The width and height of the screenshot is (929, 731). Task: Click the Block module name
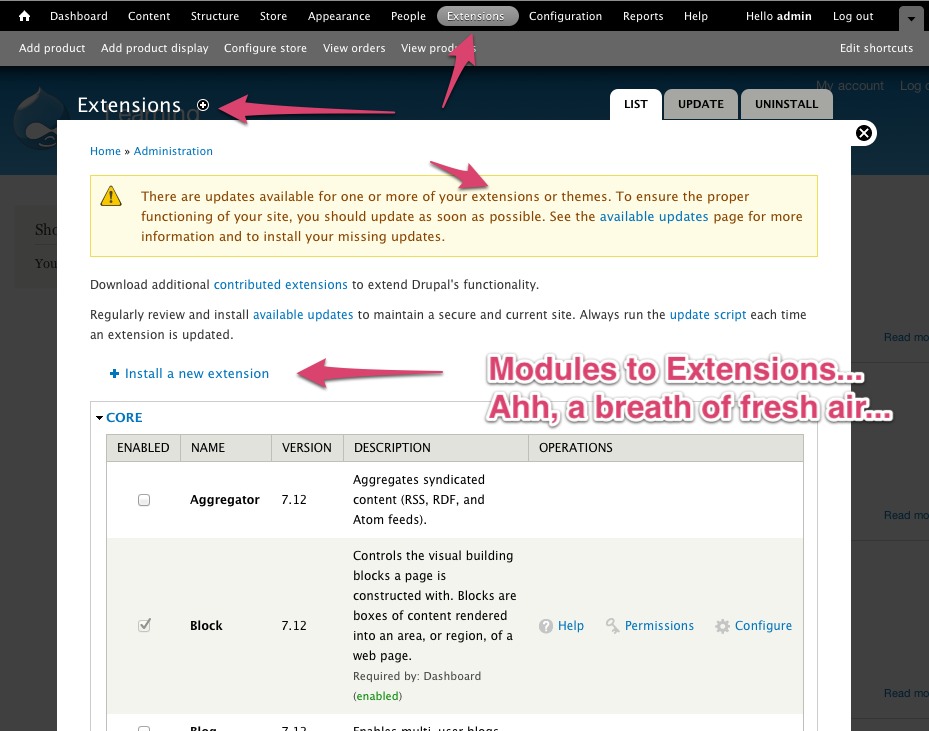click(206, 626)
